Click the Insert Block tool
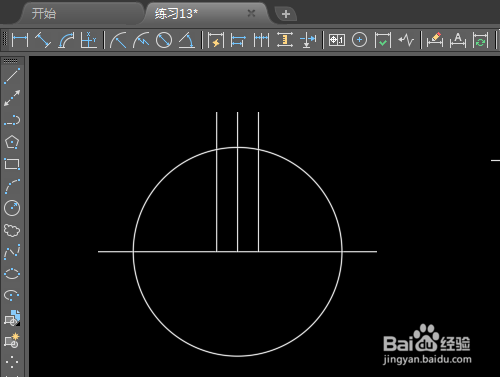The image size is (500, 377). point(12,318)
